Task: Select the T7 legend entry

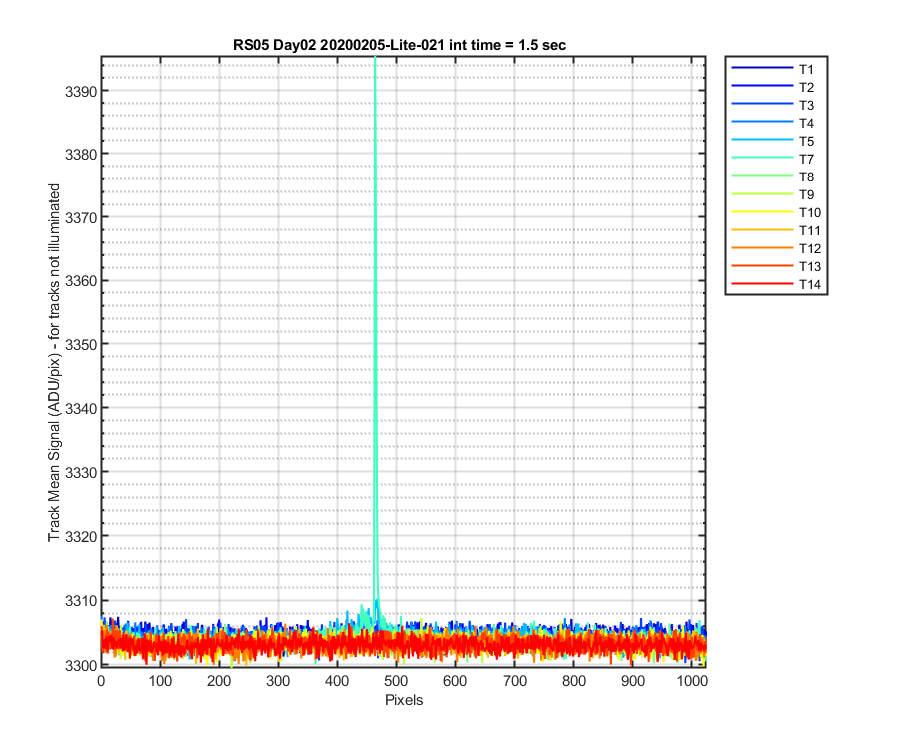Action: click(x=773, y=159)
